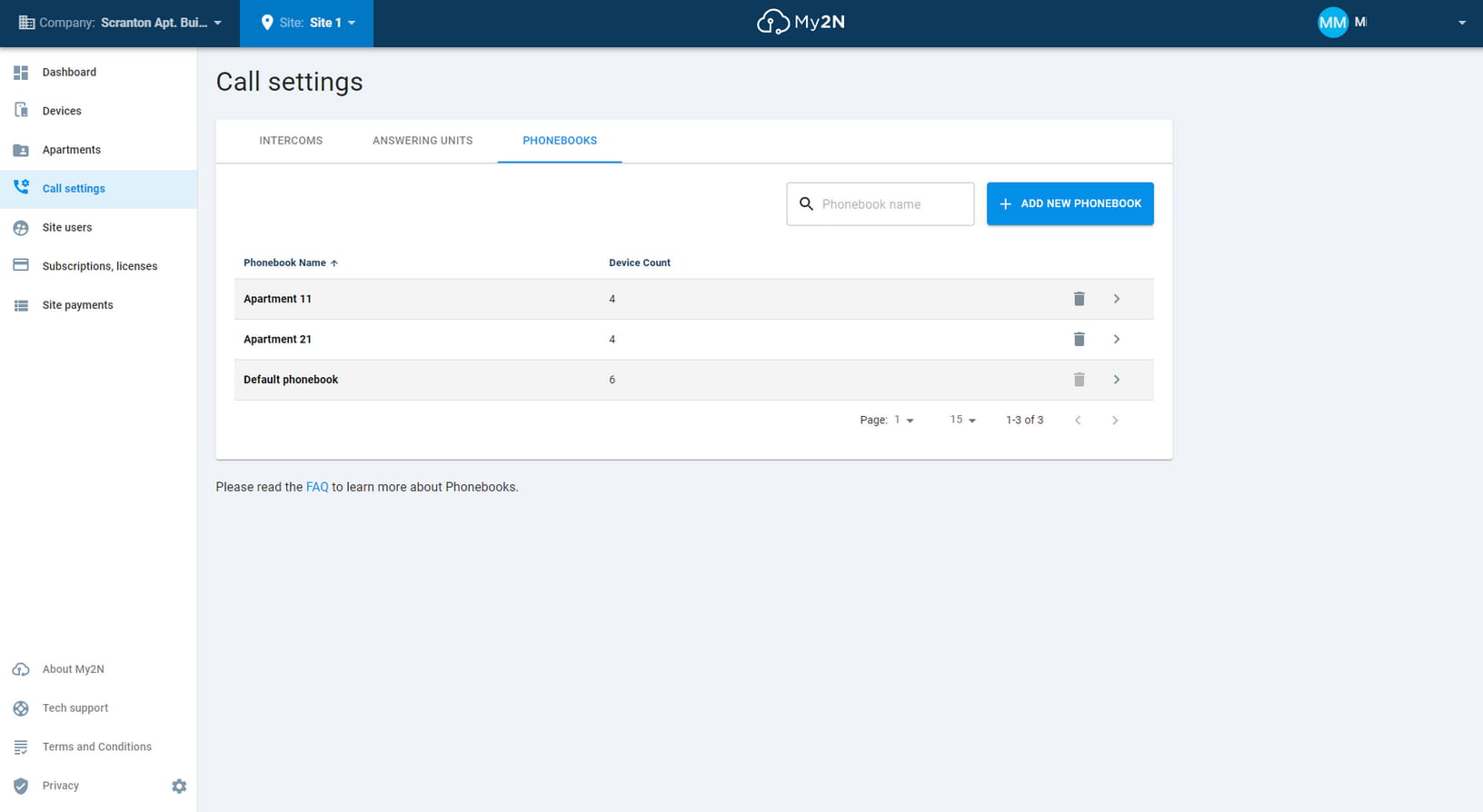
Task: Click the 1-3 of 3 pagination text
Action: click(1024, 420)
